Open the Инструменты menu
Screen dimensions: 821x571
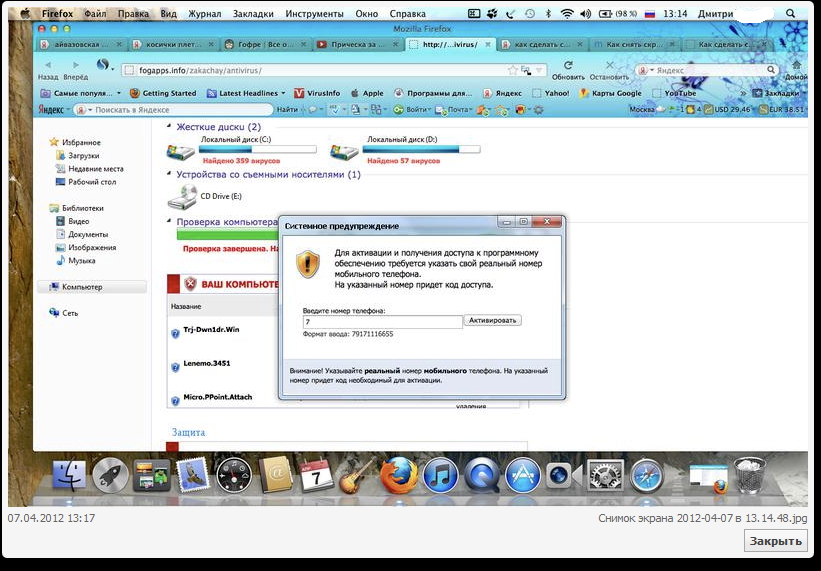click(x=315, y=14)
